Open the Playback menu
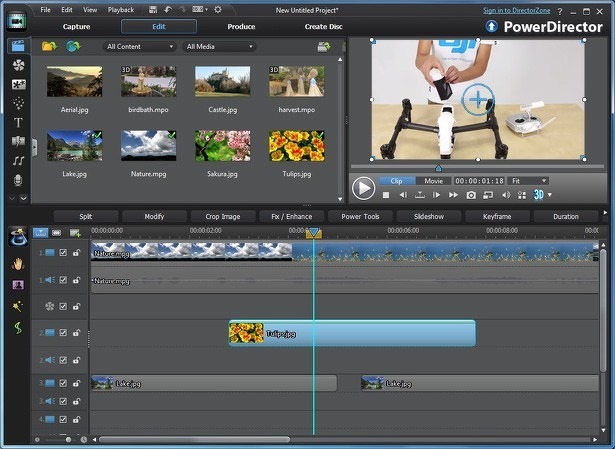The height and width of the screenshot is (449, 615). coord(120,9)
